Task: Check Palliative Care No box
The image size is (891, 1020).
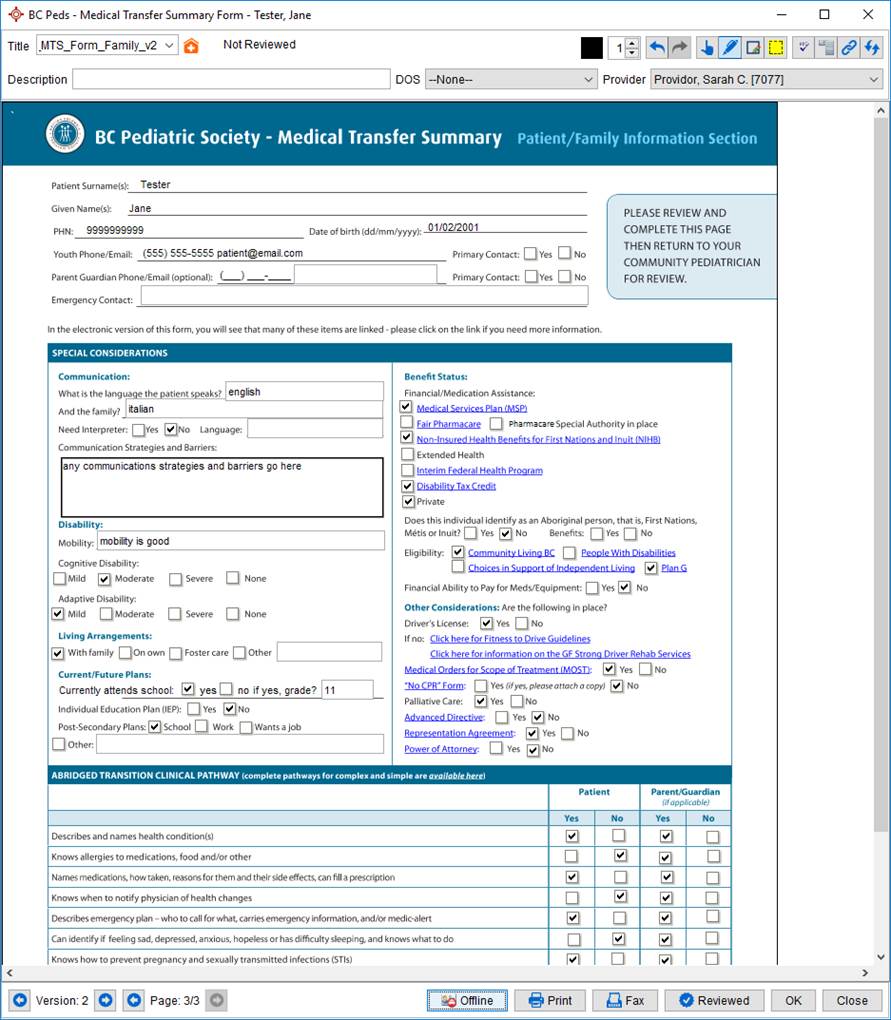Action: 517,701
